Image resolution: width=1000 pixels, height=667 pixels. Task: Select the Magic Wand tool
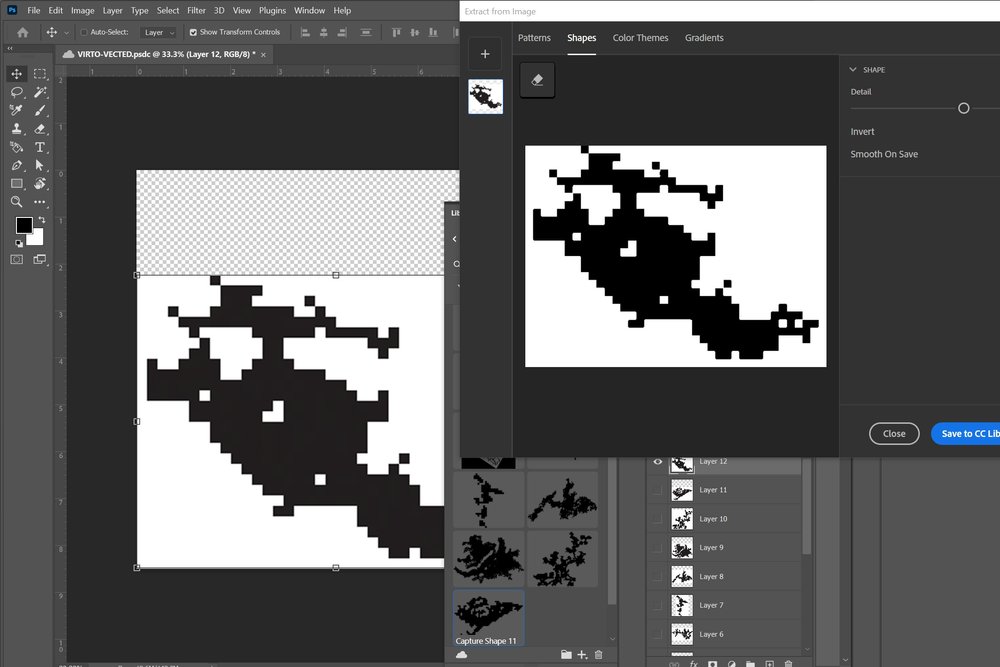pyautogui.click(x=40, y=92)
